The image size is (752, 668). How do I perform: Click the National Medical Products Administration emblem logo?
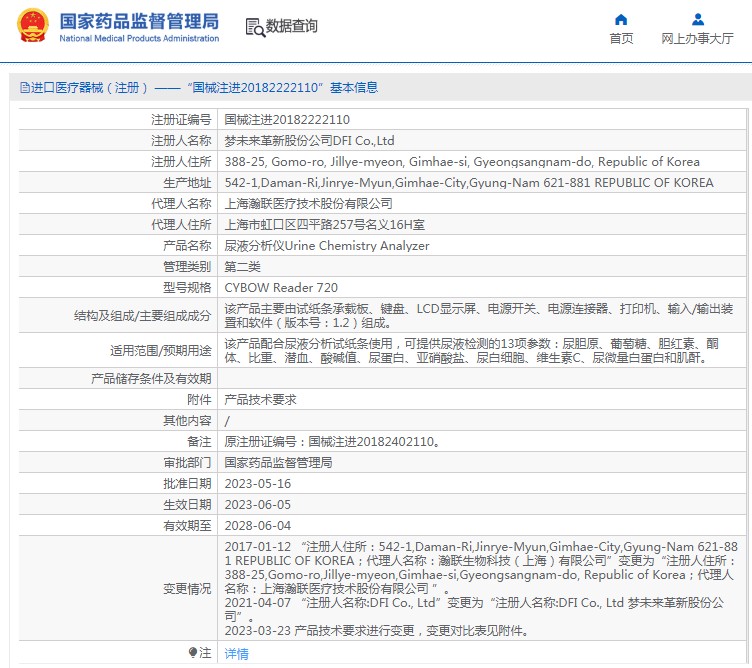tap(30, 26)
